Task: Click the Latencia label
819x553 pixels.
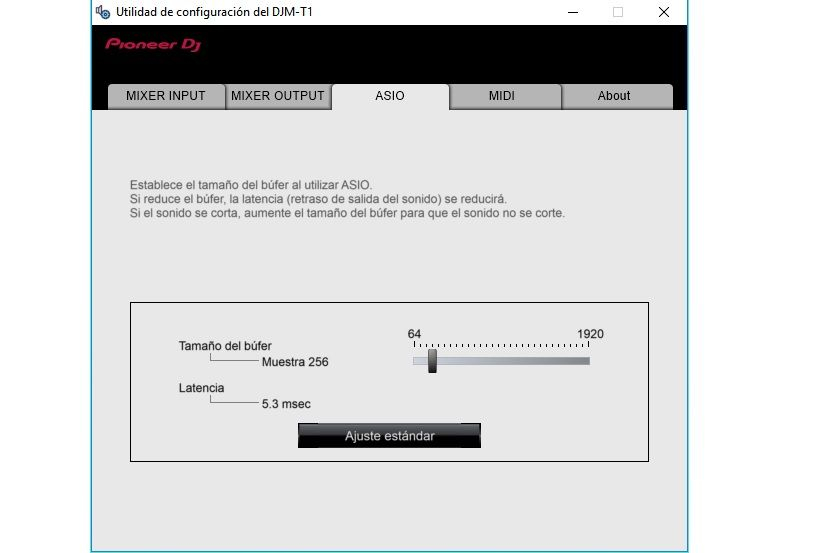Action: pos(201,388)
